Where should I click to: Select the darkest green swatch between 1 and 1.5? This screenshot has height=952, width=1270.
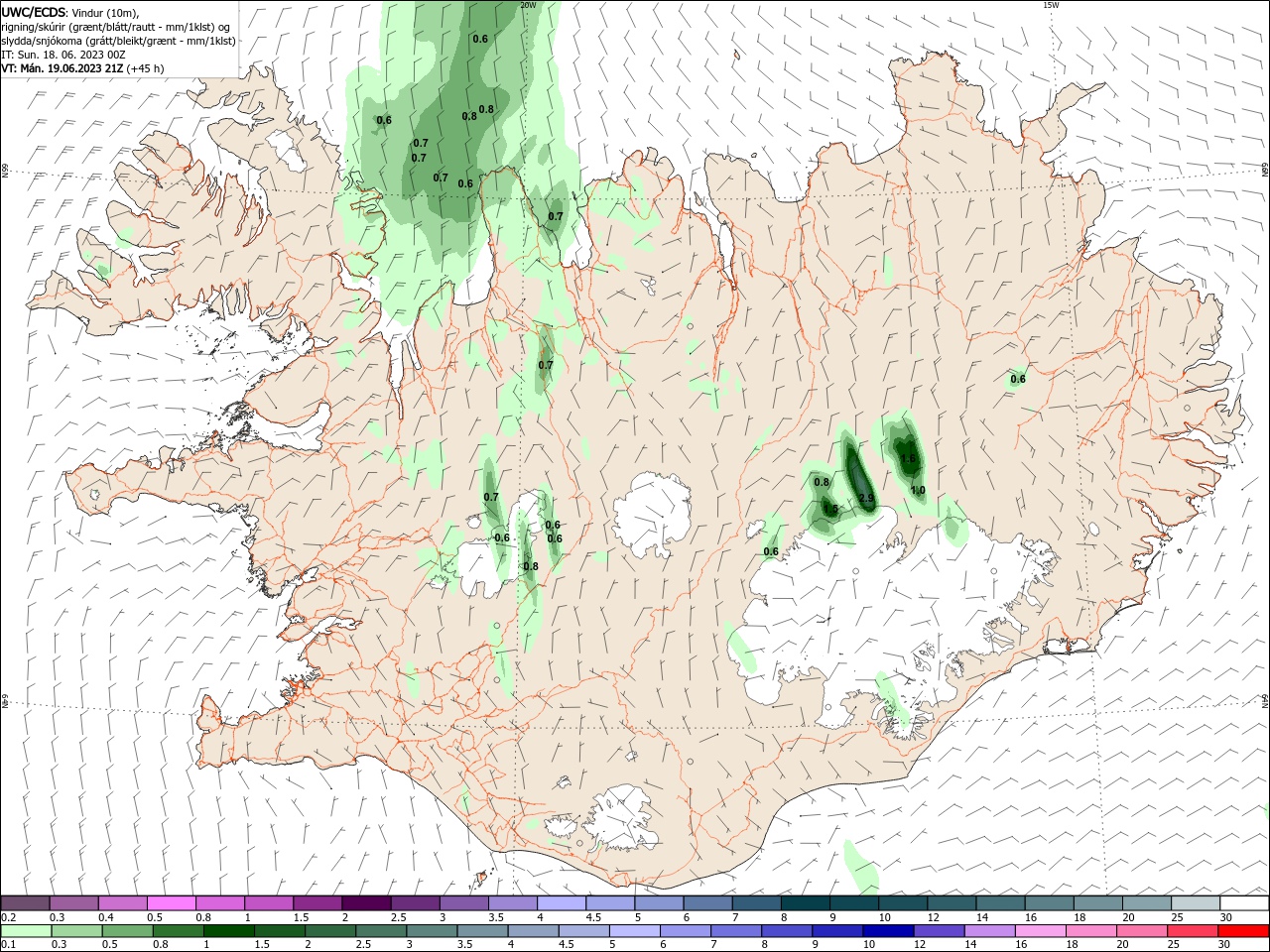[228, 931]
